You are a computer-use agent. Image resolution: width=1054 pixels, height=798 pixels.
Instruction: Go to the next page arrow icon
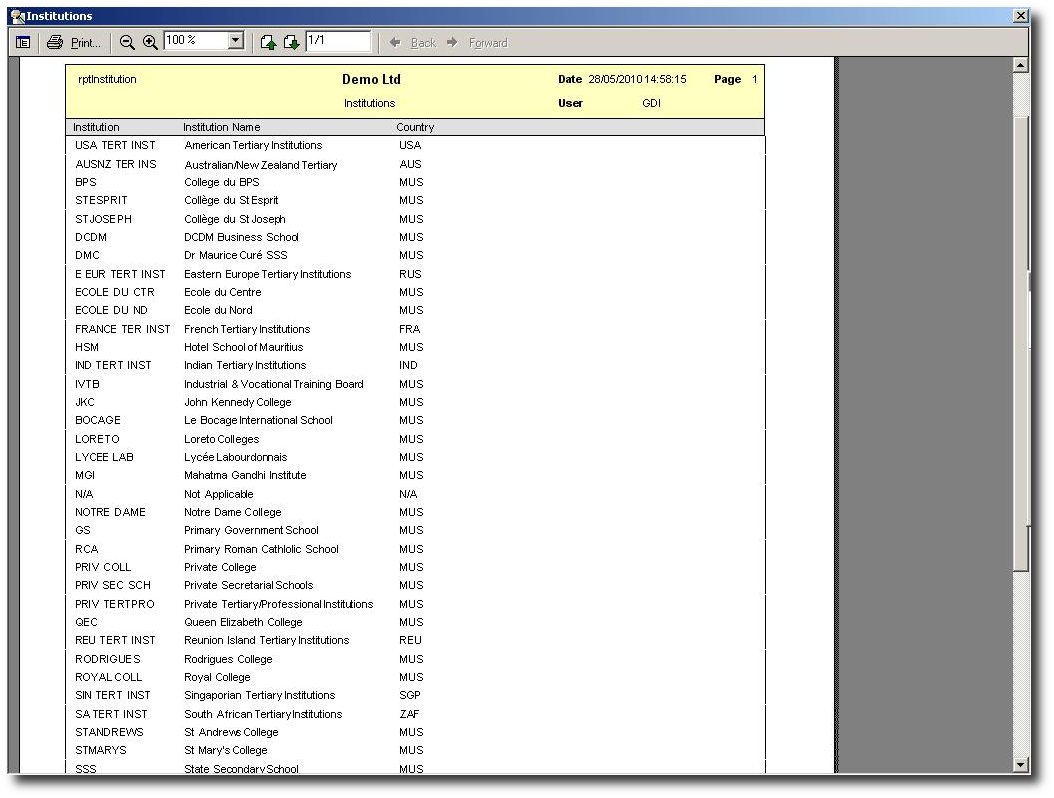(x=291, y=42)
